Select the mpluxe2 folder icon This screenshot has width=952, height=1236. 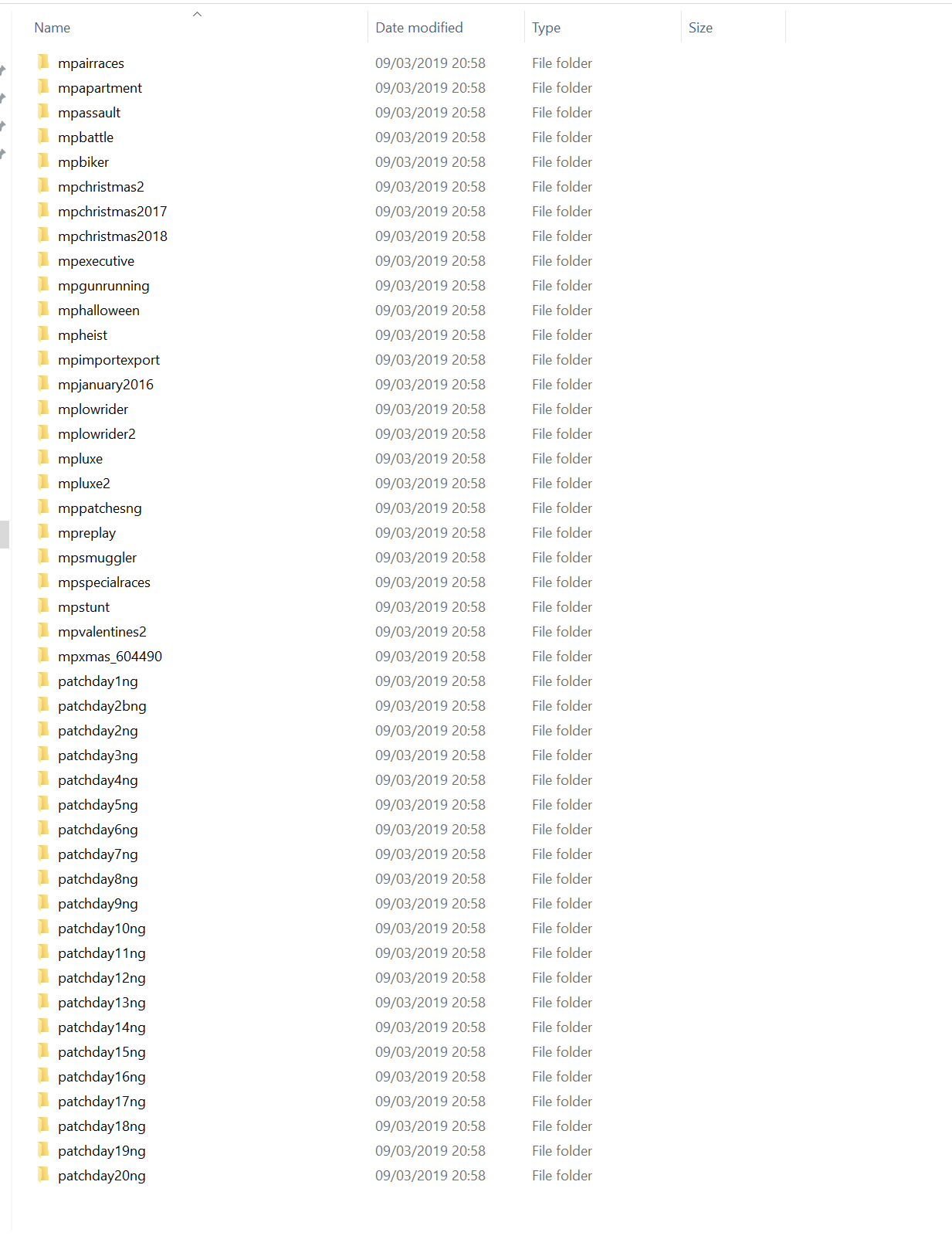(44, 482)
